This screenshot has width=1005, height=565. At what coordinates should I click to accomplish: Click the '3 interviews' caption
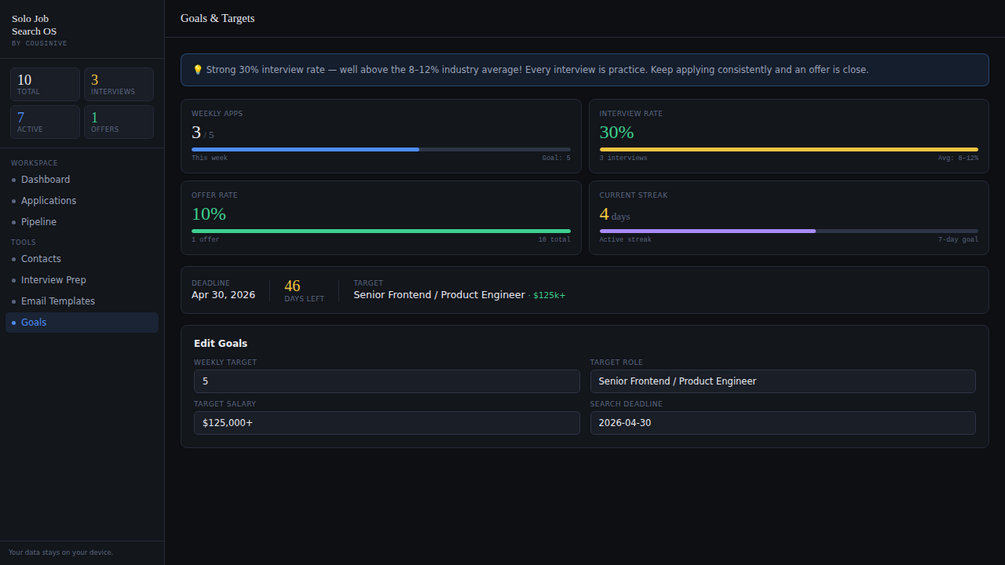click(x=623, y=158)
